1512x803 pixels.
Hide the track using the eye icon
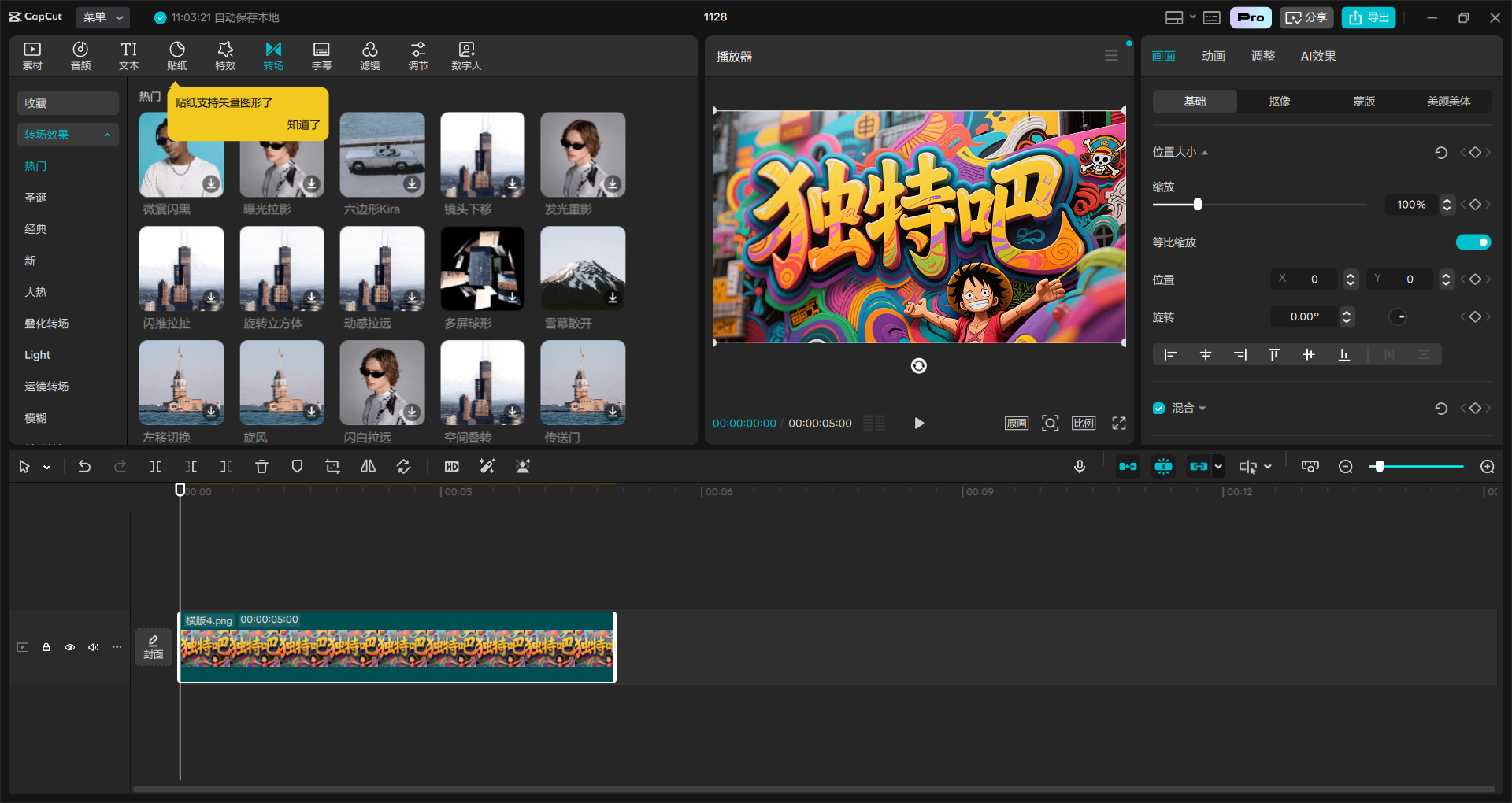[x=69, y=646]
